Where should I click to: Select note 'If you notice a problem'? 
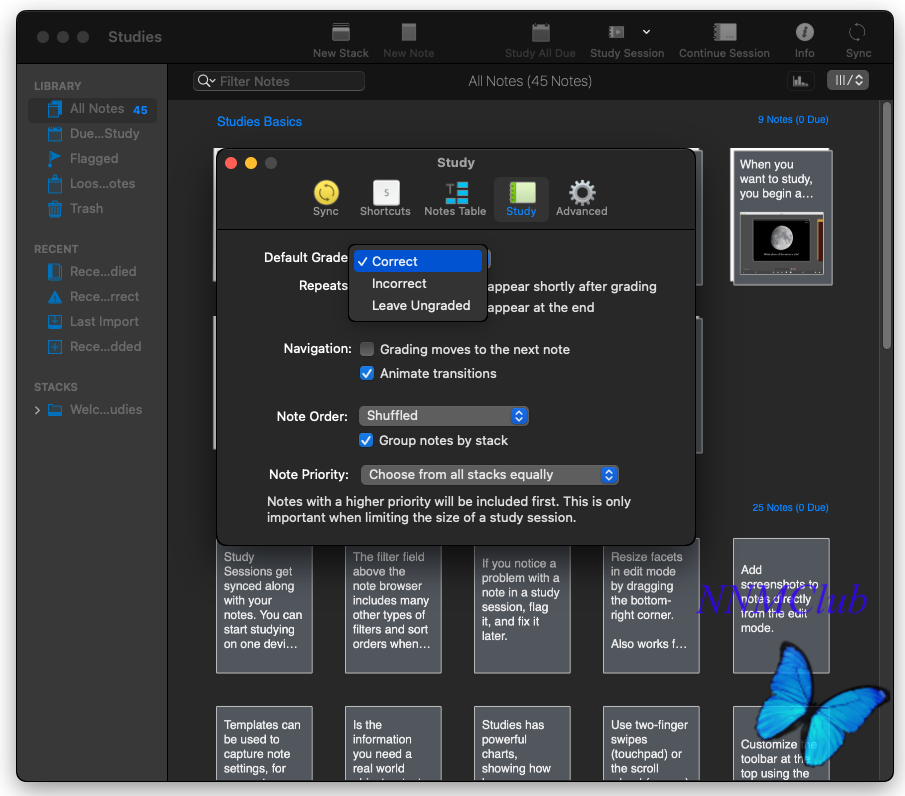point(522,609)
